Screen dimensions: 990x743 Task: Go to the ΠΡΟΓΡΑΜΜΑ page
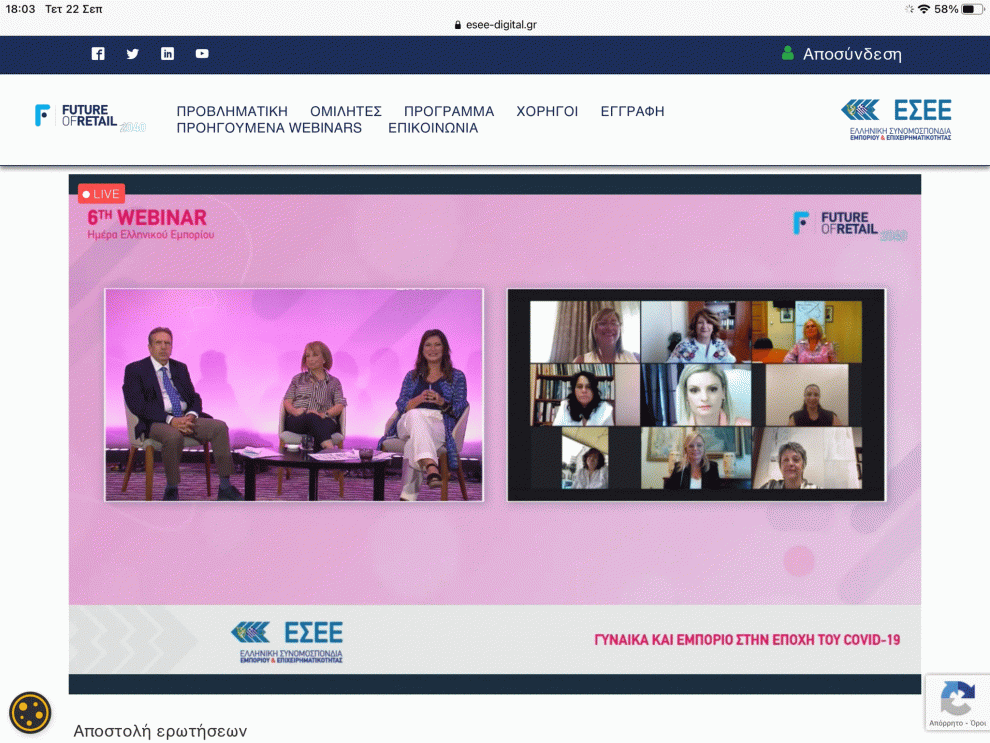click(449, 111)
